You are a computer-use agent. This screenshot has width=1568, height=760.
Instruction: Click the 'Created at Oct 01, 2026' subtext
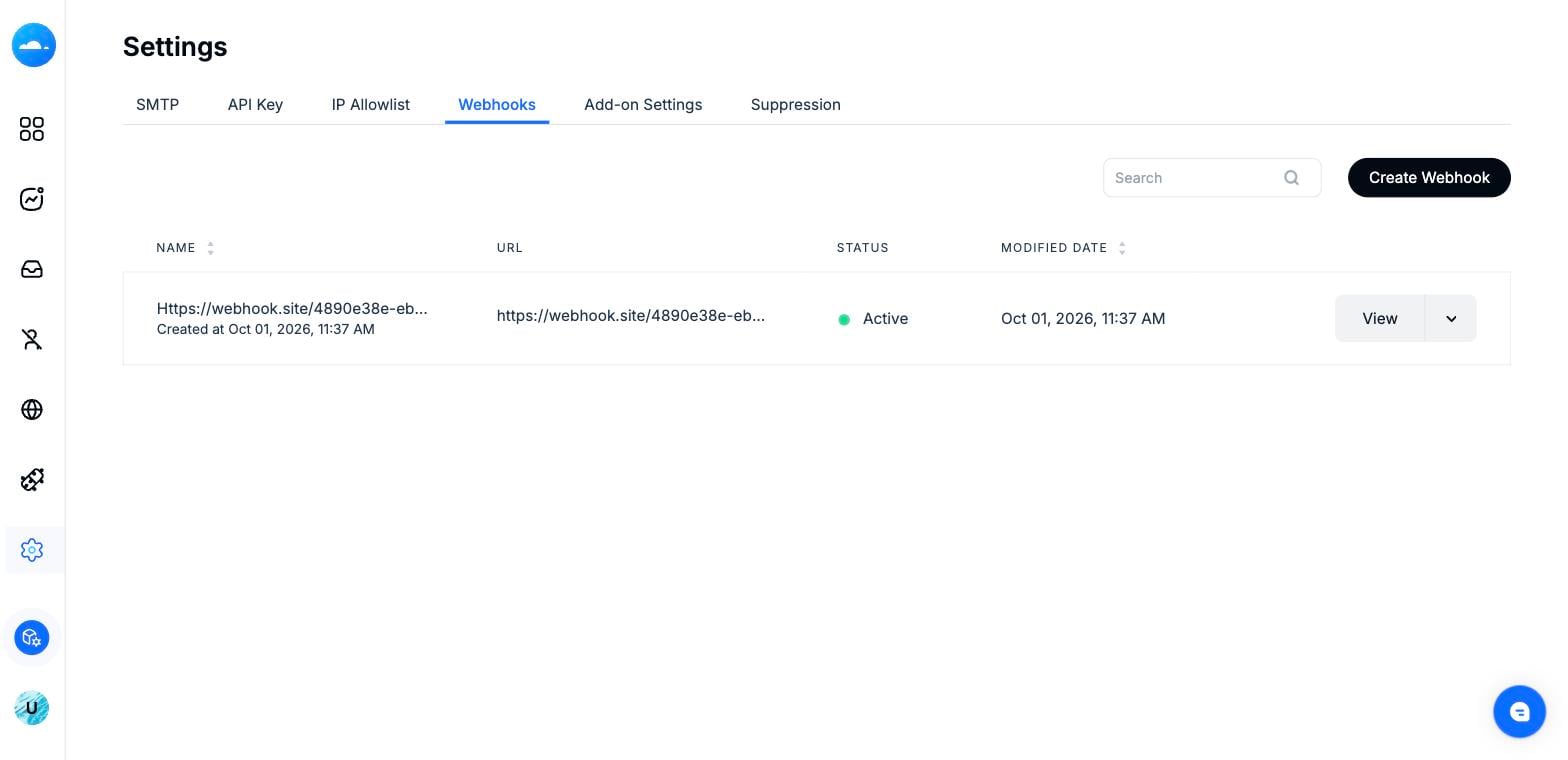point(266,329)
